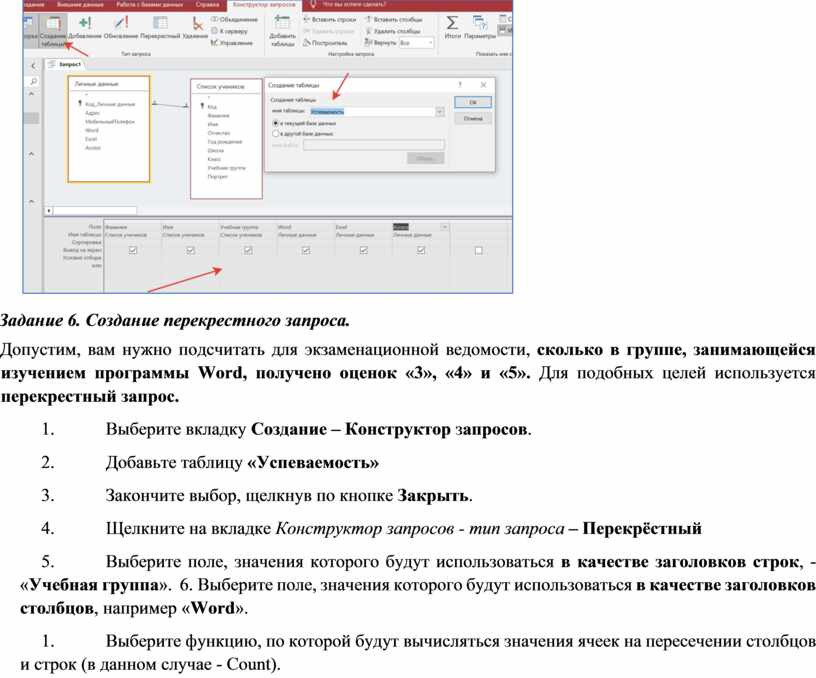Click the К серверу pass-through option
Image resolution: width=816 pixels, height=678 pixels.
(230, 31)
